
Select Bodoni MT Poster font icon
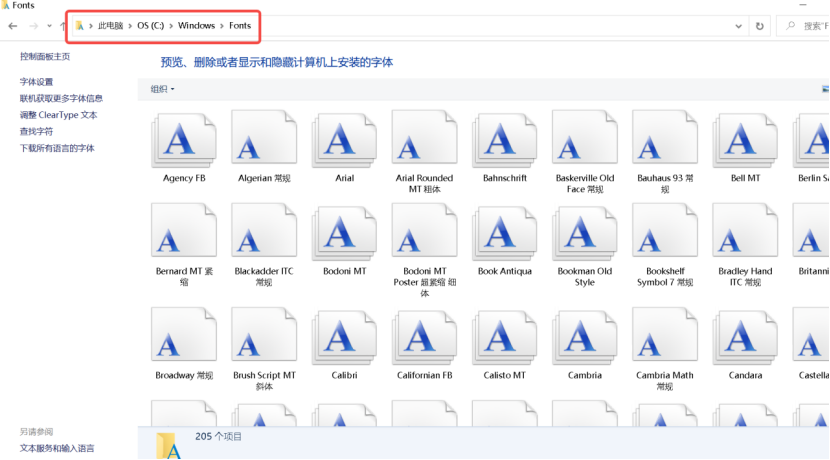pyautogui.click(x=424, y=231)
